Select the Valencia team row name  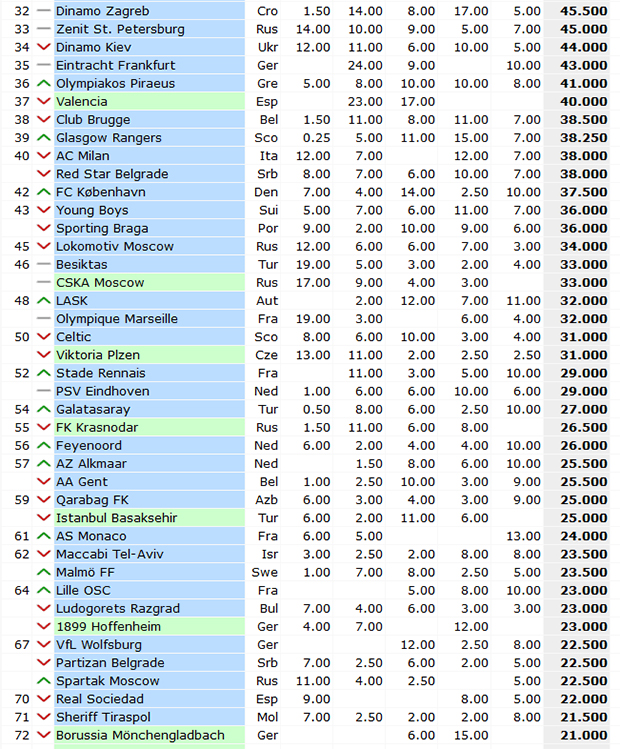[x=82, y=101]
